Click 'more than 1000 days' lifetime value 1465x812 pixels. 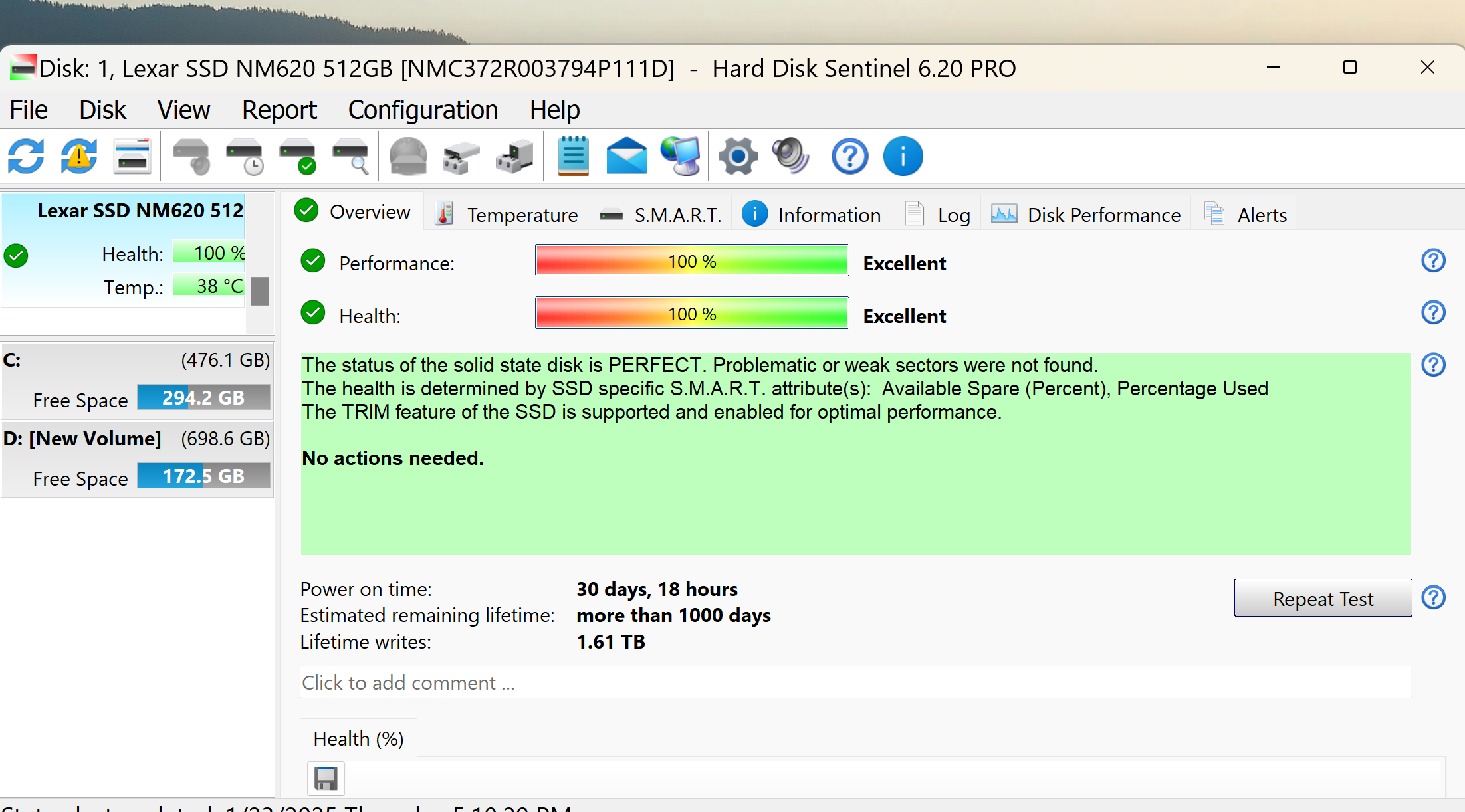coord(673,615)
